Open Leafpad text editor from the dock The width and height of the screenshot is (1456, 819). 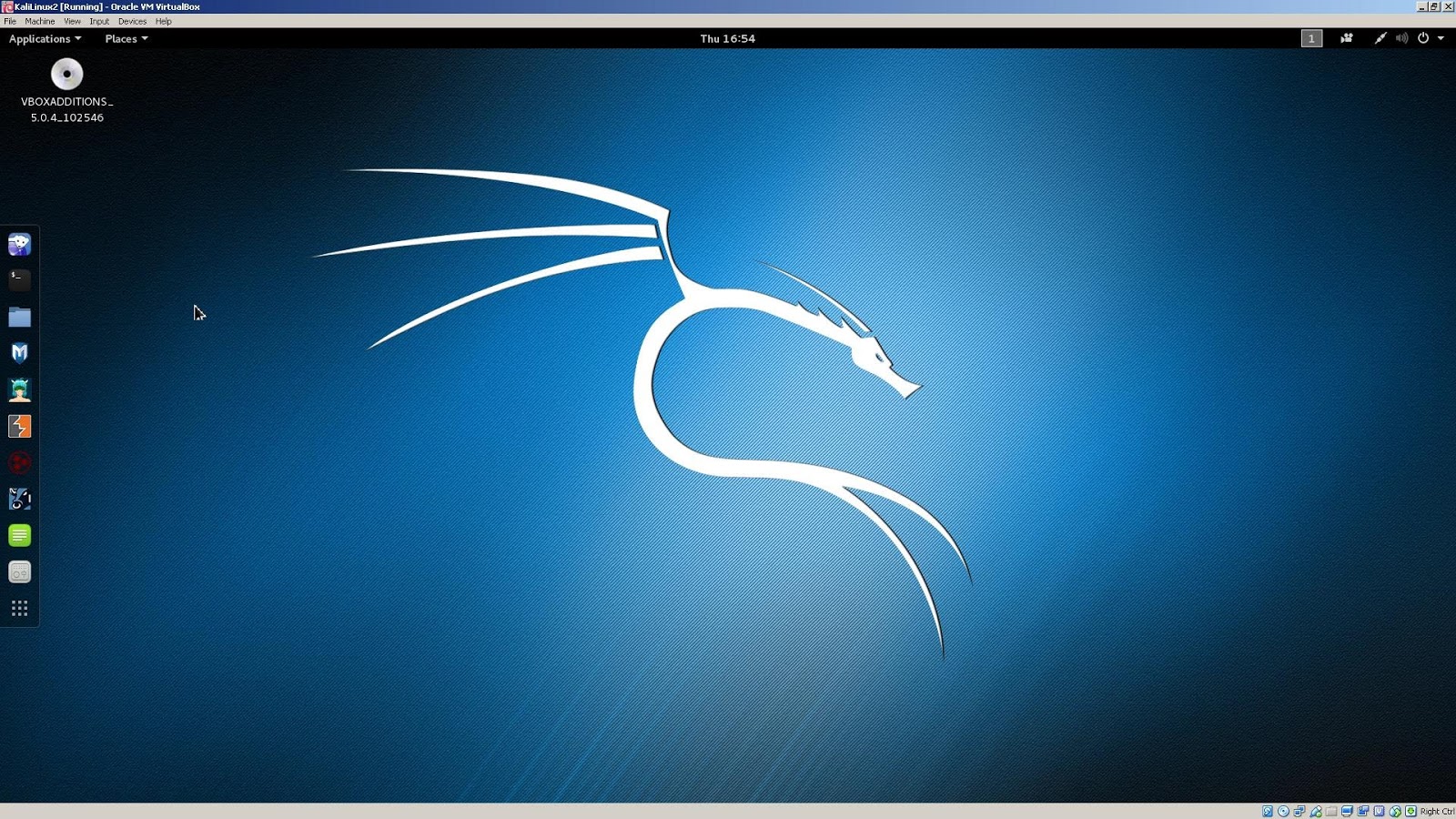[19, 535]
